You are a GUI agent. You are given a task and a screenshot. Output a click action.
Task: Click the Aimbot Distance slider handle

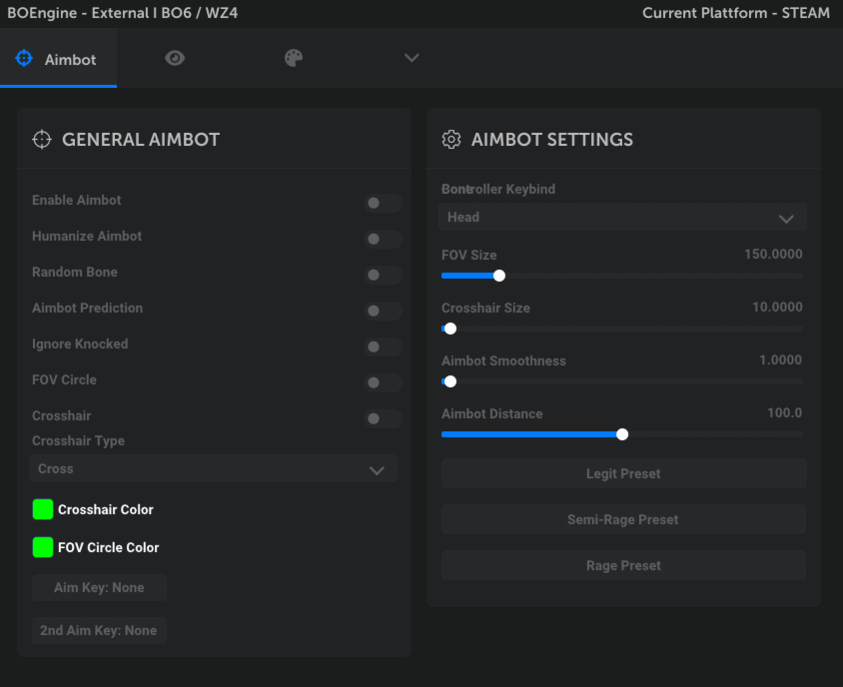coord(622,434)
